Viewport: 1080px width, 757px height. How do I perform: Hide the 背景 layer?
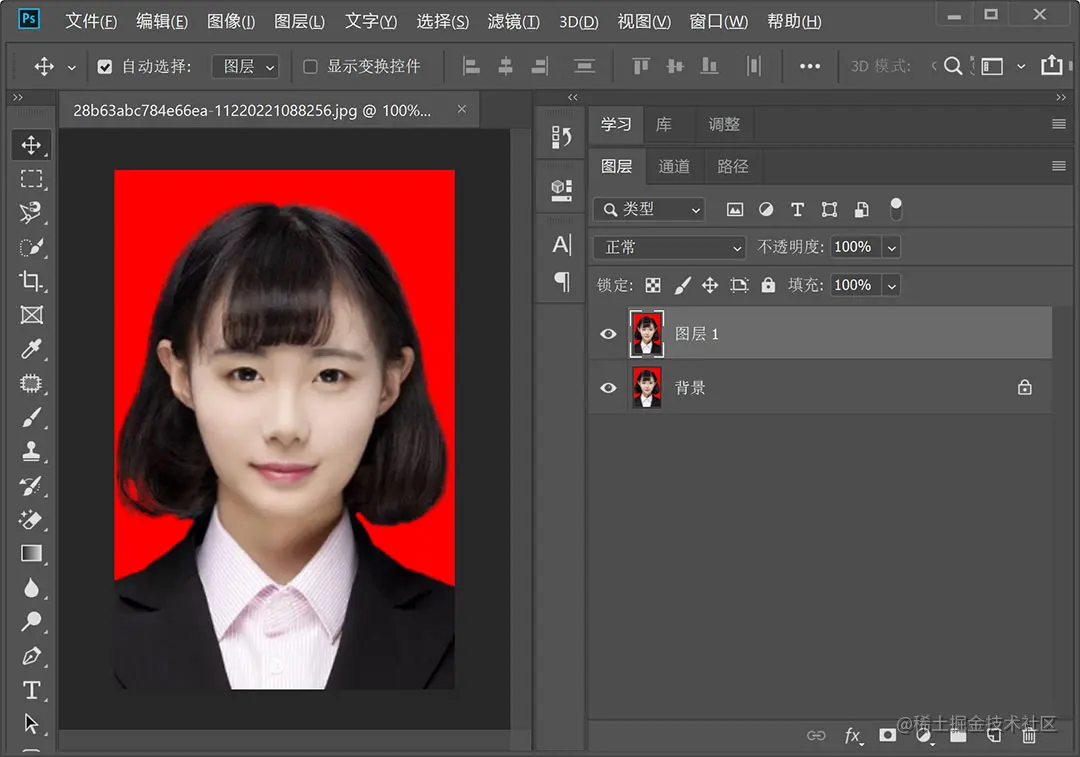click(608, 388)
